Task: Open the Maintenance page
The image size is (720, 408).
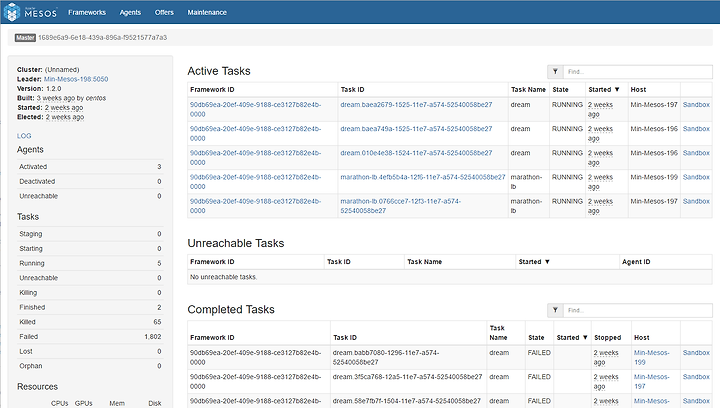Action: (207, 12)
